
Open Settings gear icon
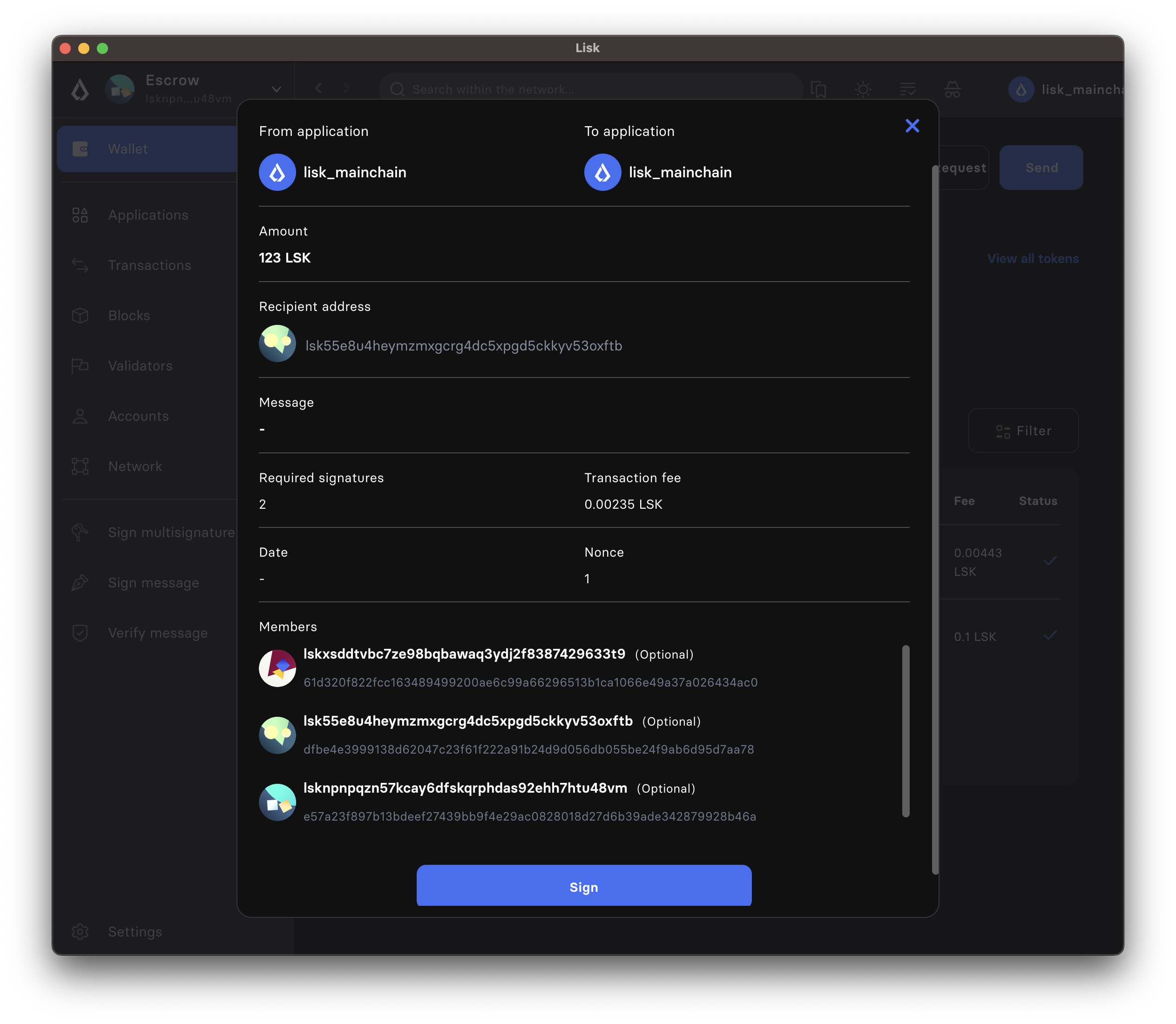[80, 931]
